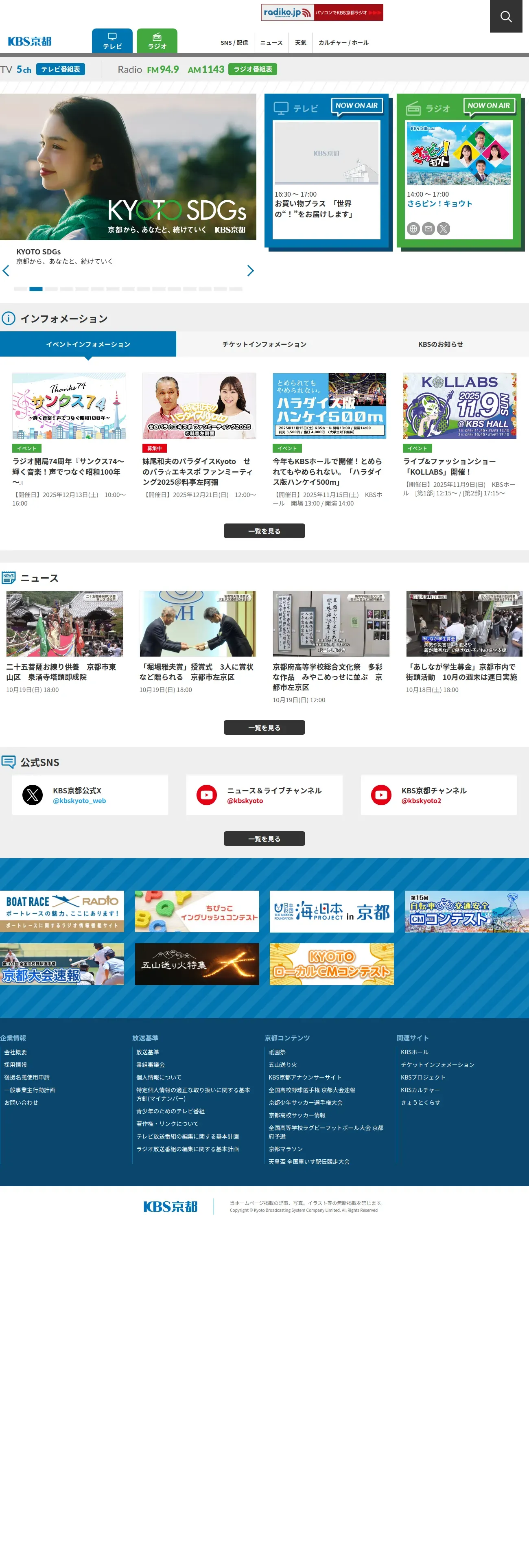This screenshot has height=1568, width=529.
Task: Switch to イベントインフォメーション tab
Action: coord(88,344)
